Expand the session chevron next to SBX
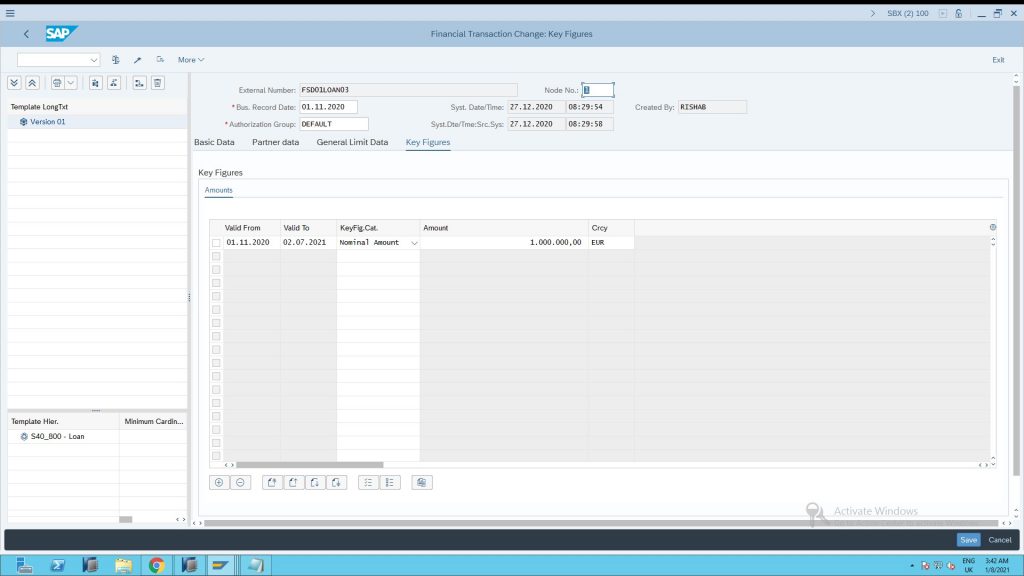 coord(872,13)
